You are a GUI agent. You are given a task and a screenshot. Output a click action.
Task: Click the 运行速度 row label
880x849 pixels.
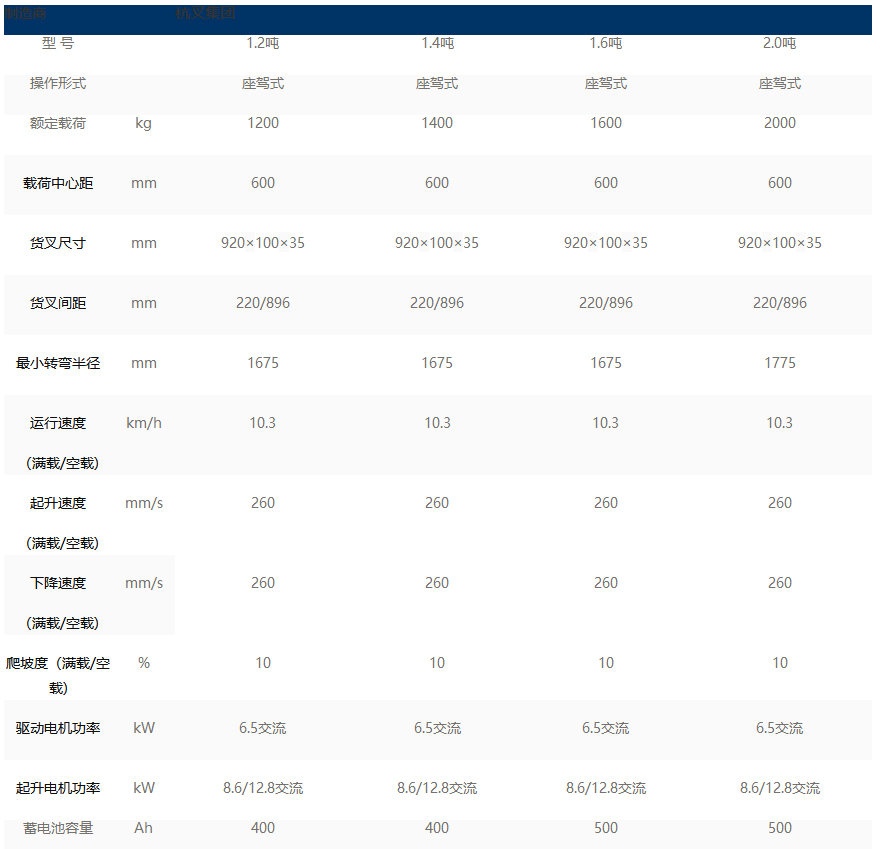click(x=58, y=424)
